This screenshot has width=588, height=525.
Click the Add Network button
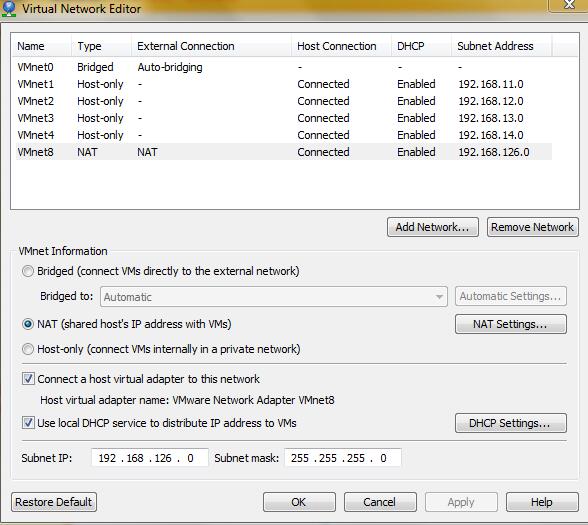[x=433, y=227]
